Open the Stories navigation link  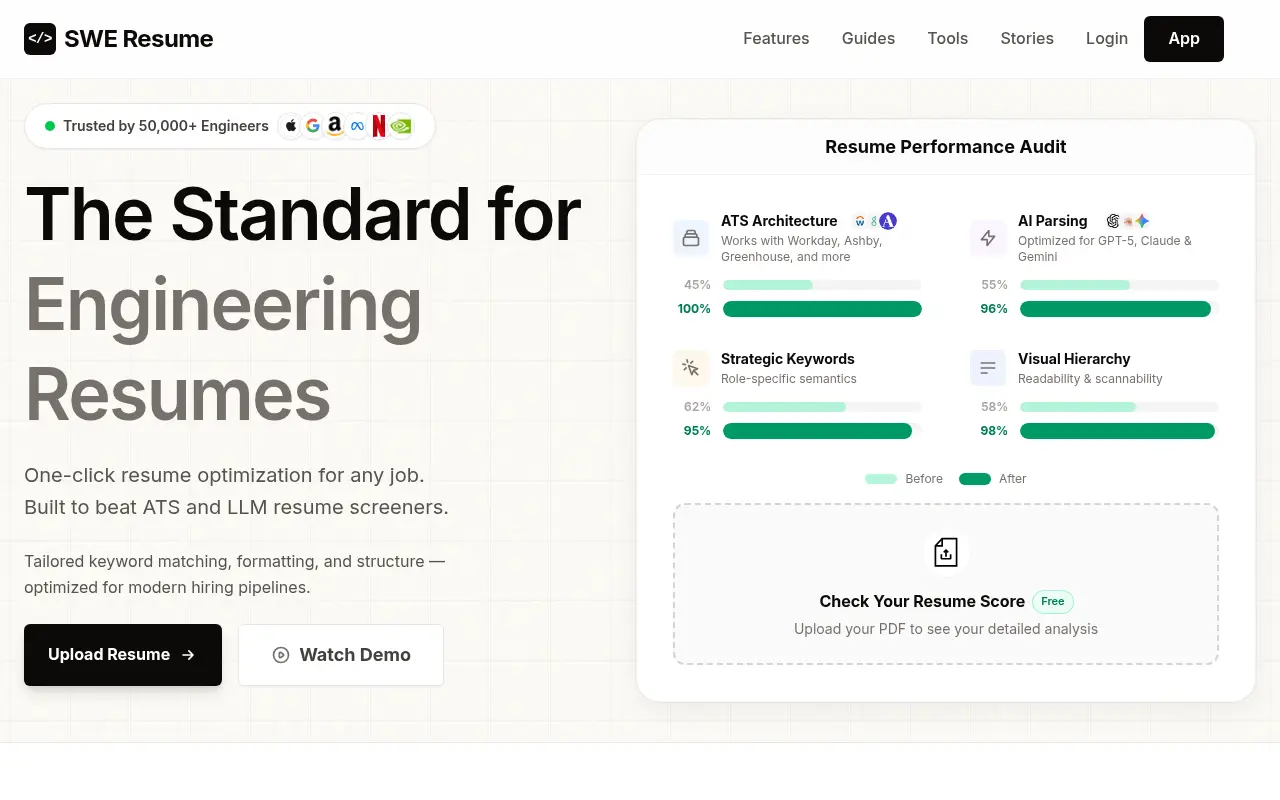click(1027, 39)
